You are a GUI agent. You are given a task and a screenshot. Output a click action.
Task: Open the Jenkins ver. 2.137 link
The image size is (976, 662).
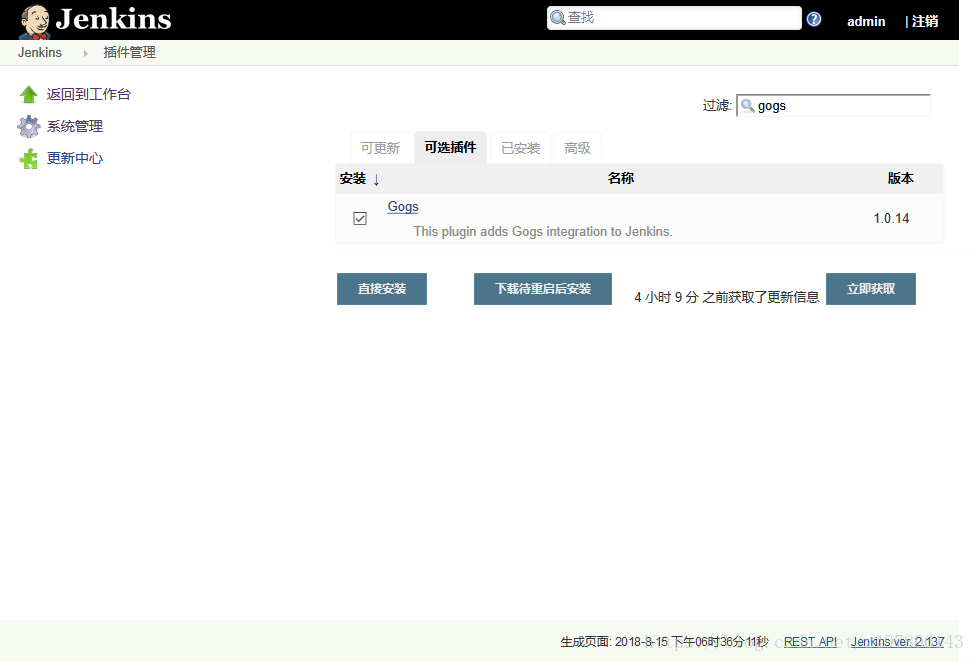(x=898, y=641)
